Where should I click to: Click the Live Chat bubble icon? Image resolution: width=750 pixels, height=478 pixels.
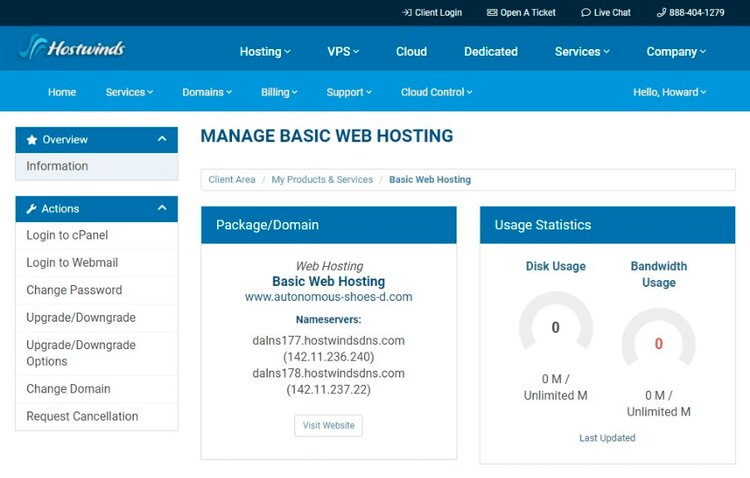click(585, 12)
